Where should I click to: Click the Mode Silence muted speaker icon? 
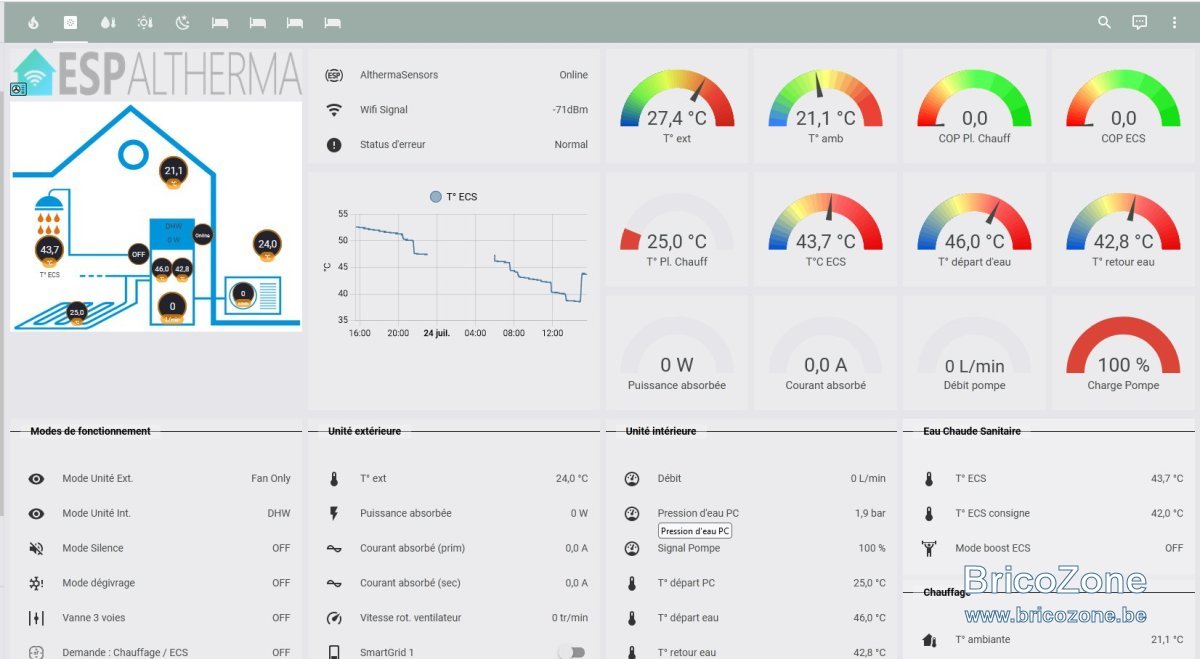click(x=36, y=549)
